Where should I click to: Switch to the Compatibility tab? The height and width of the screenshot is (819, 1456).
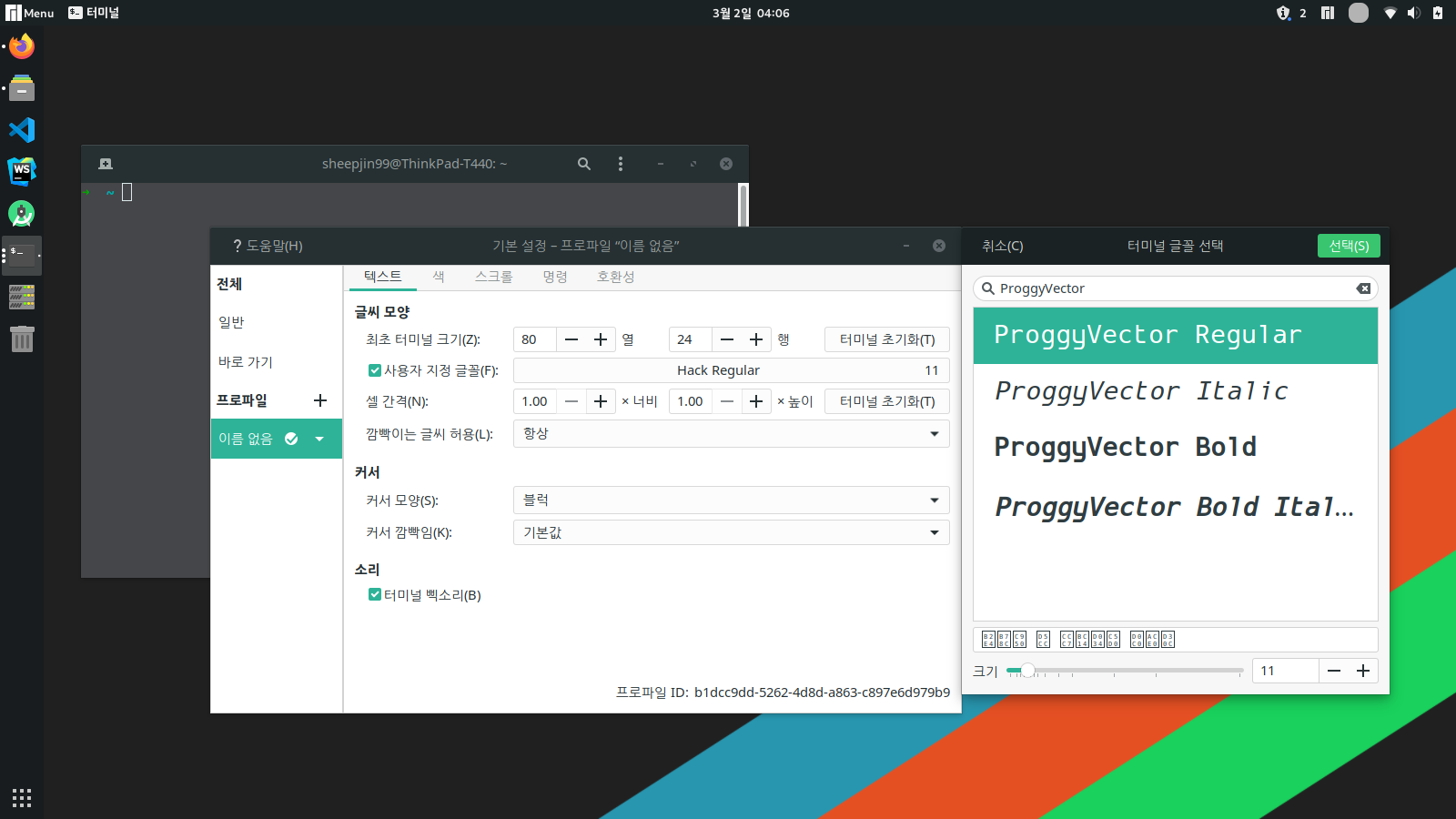click(616, 277)
